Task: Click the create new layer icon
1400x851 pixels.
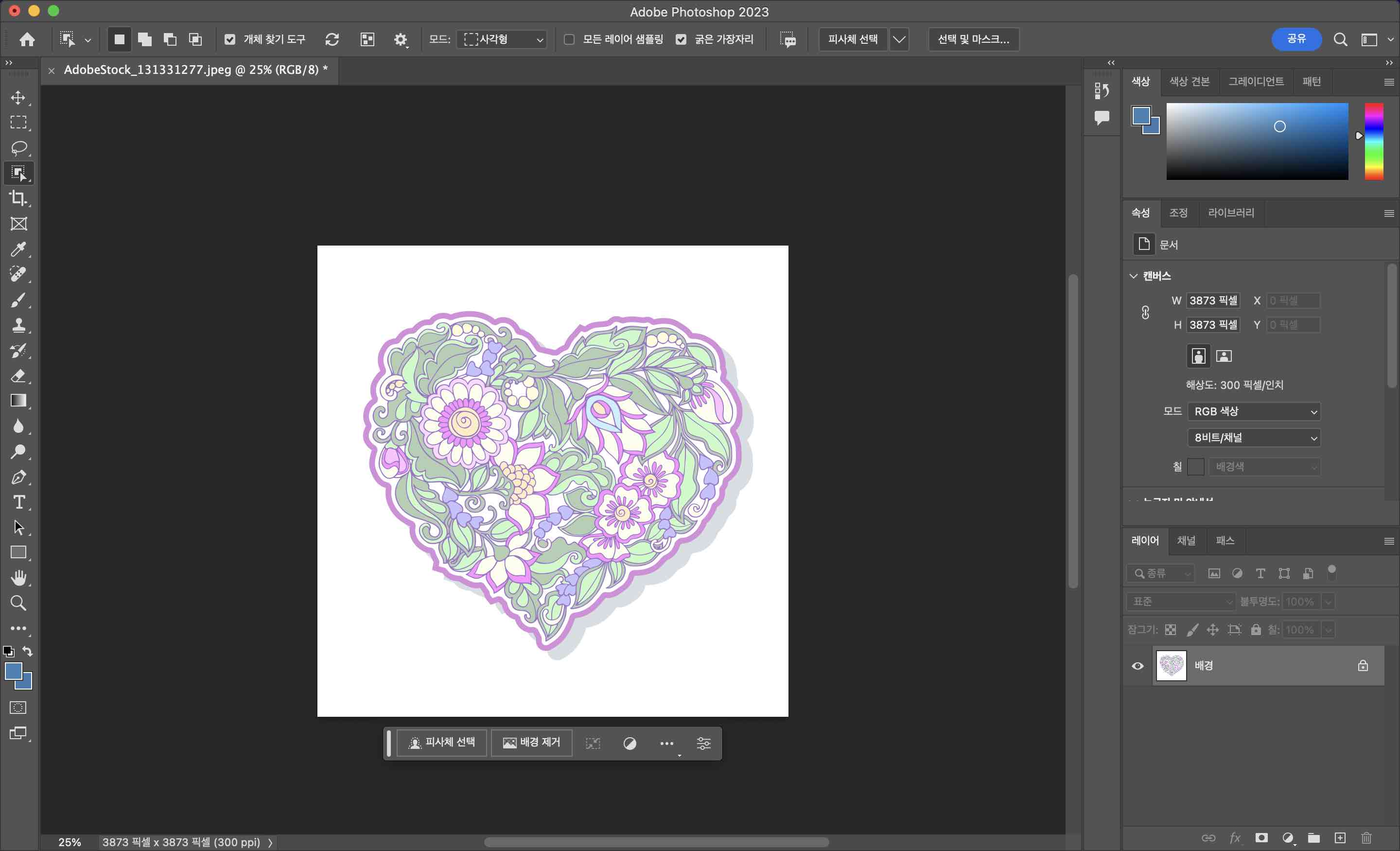Action: [x=1340, y=837]
